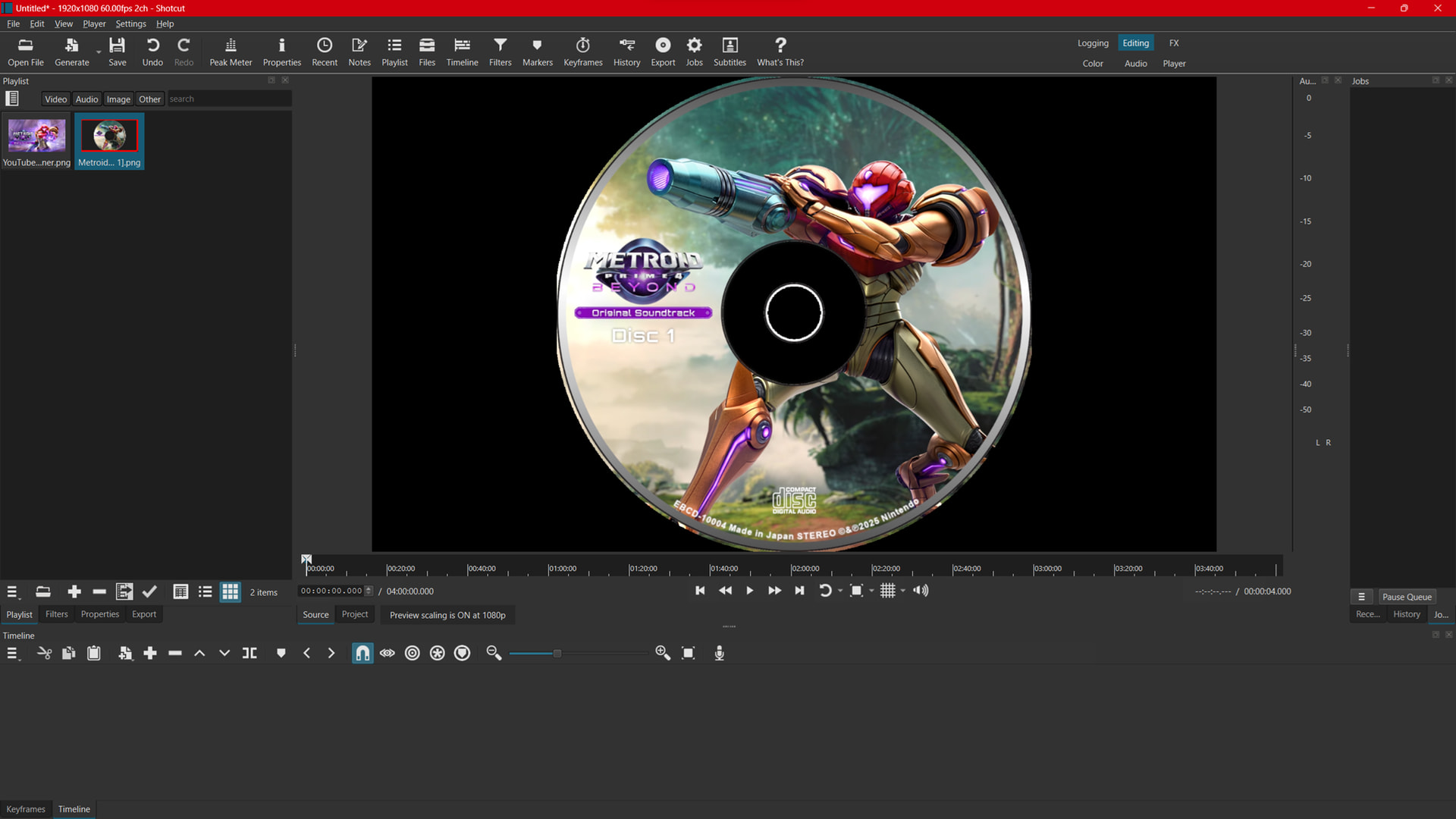Screen dimensions: 1456x819
Task: Open the playlist hamburger menu above the Playlist tab
Action: tap(13, 592)
